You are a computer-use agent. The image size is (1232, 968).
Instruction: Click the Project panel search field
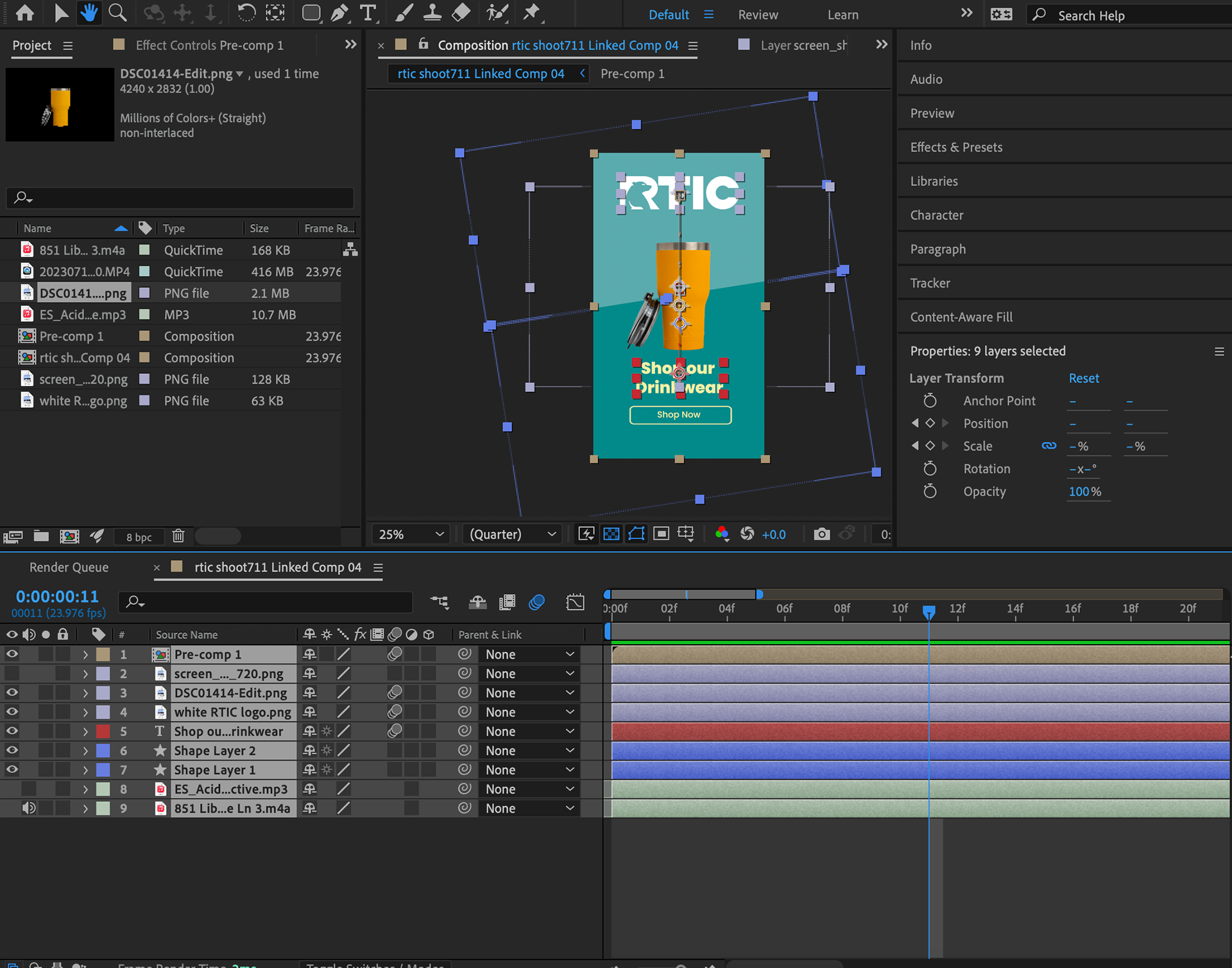tap(180, 198)
